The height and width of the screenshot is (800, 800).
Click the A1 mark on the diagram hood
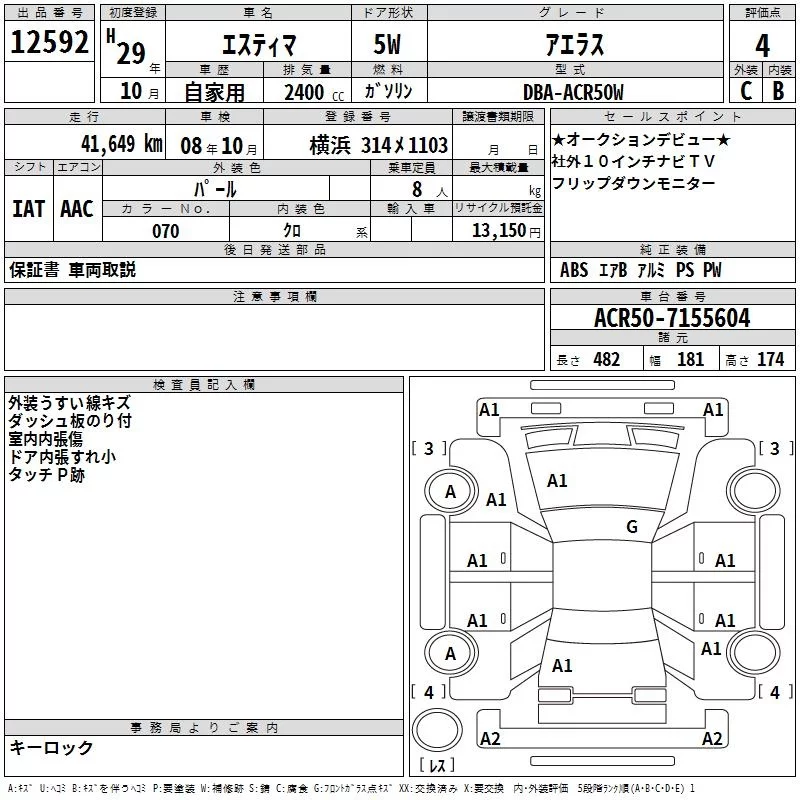[557, 481]
